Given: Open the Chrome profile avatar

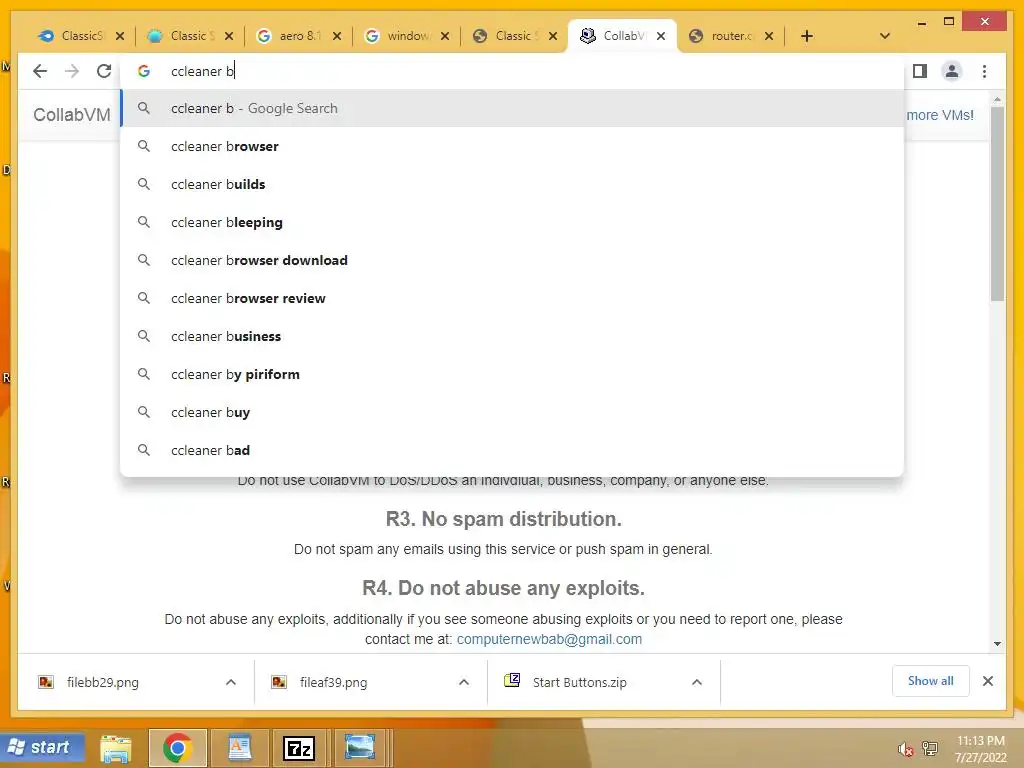Looking at the screenshot, I should click(952, 71).
